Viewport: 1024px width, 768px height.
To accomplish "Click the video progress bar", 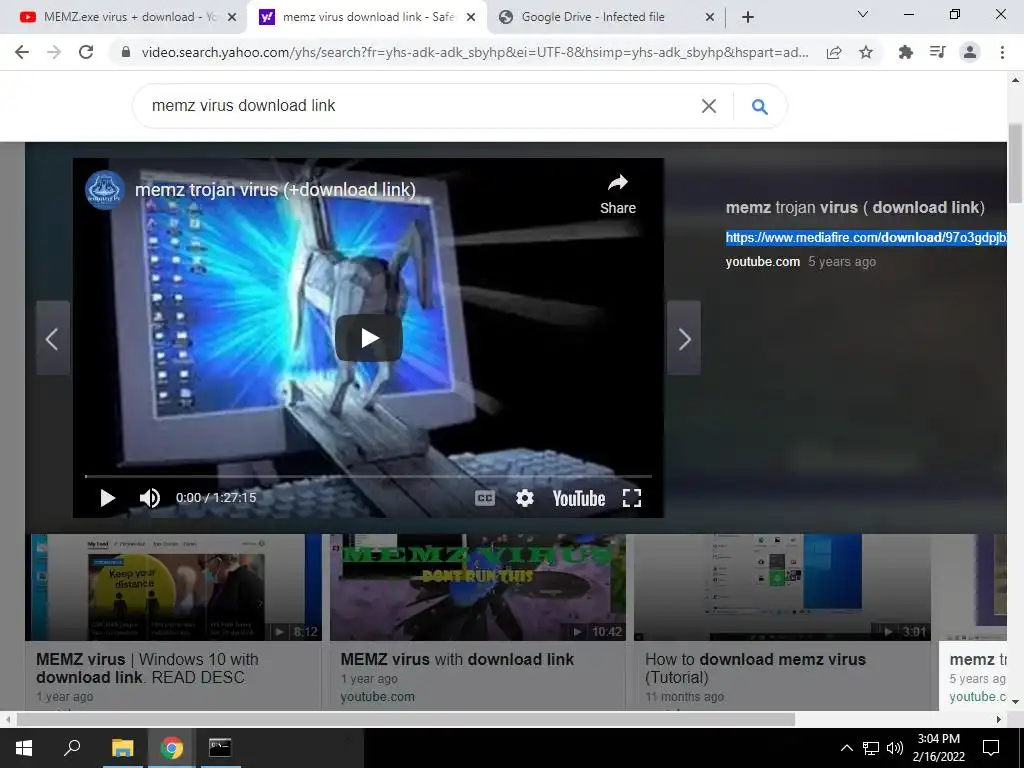I will point(368,476).
